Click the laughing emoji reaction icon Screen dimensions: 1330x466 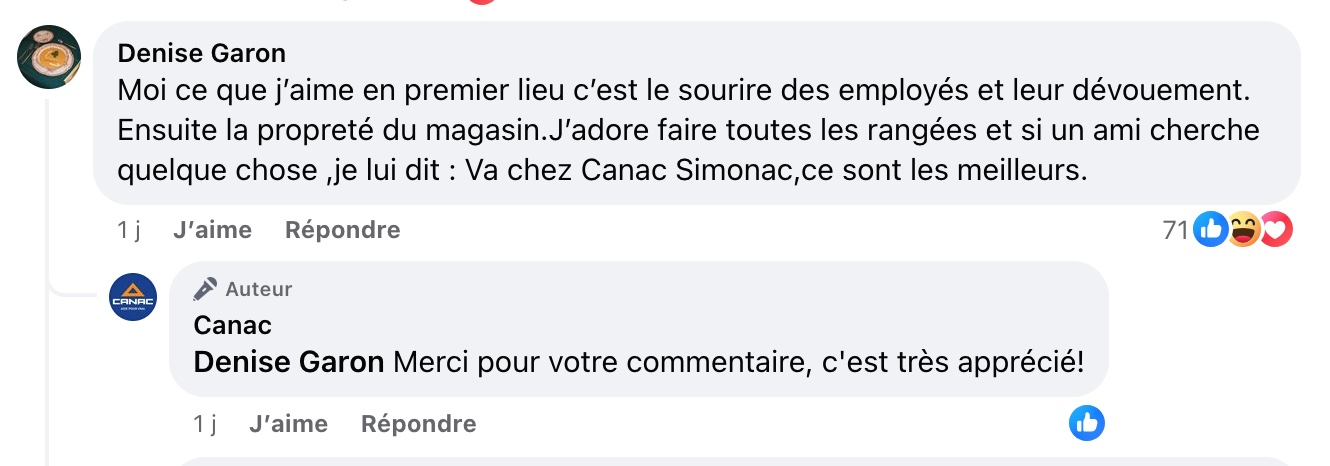pos(1243,230)
